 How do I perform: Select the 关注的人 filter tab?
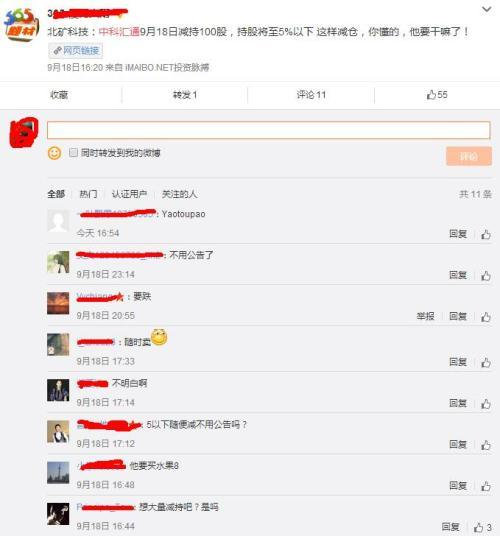179,194
